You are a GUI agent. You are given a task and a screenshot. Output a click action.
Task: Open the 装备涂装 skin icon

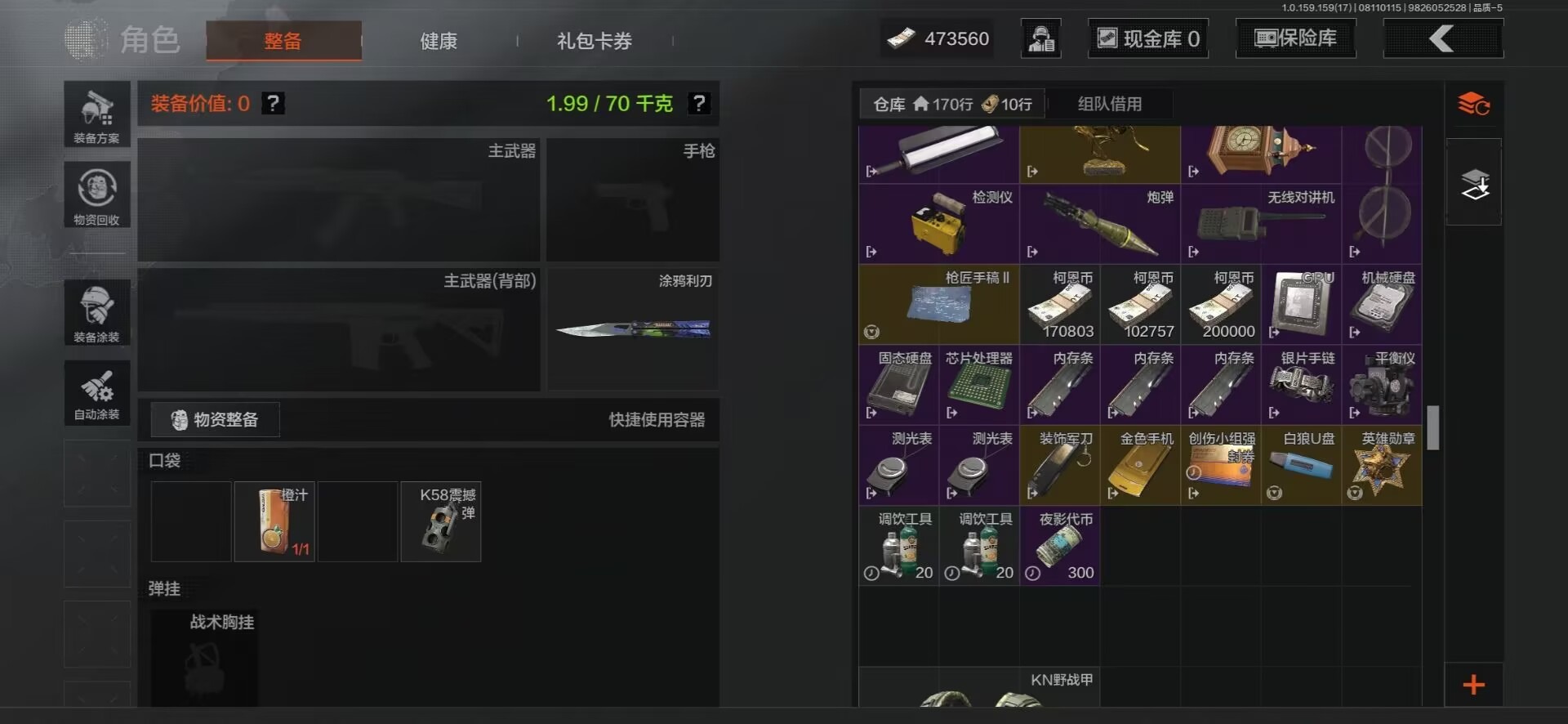(97, 313)
